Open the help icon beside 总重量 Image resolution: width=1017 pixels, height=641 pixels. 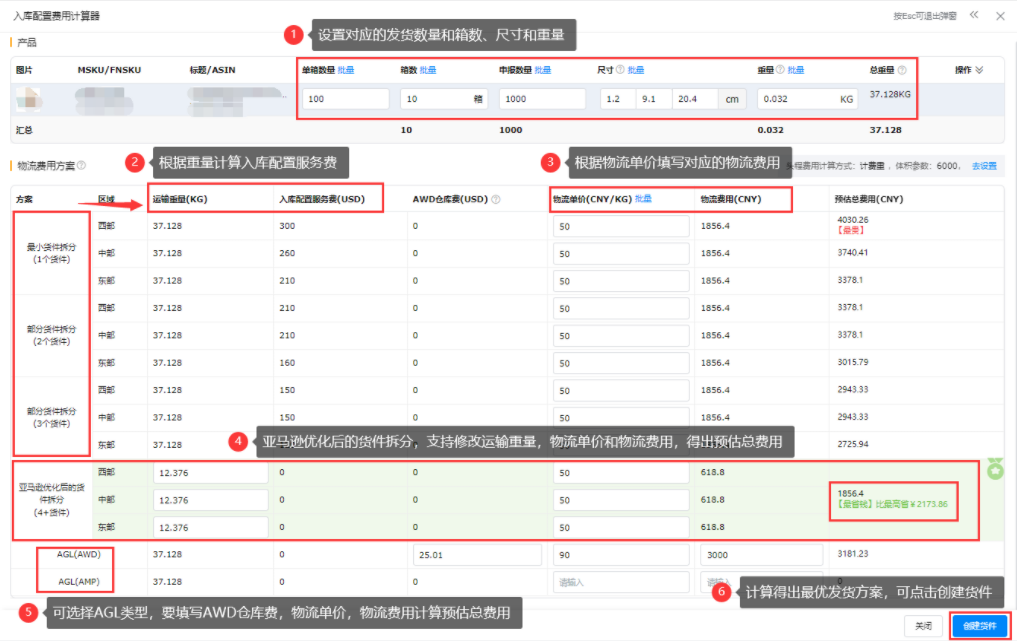902,70
